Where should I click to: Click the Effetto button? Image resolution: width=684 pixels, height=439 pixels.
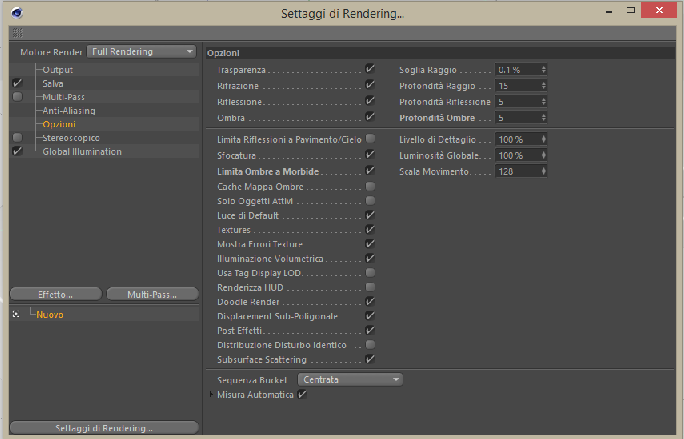click(x=55, y=294)
